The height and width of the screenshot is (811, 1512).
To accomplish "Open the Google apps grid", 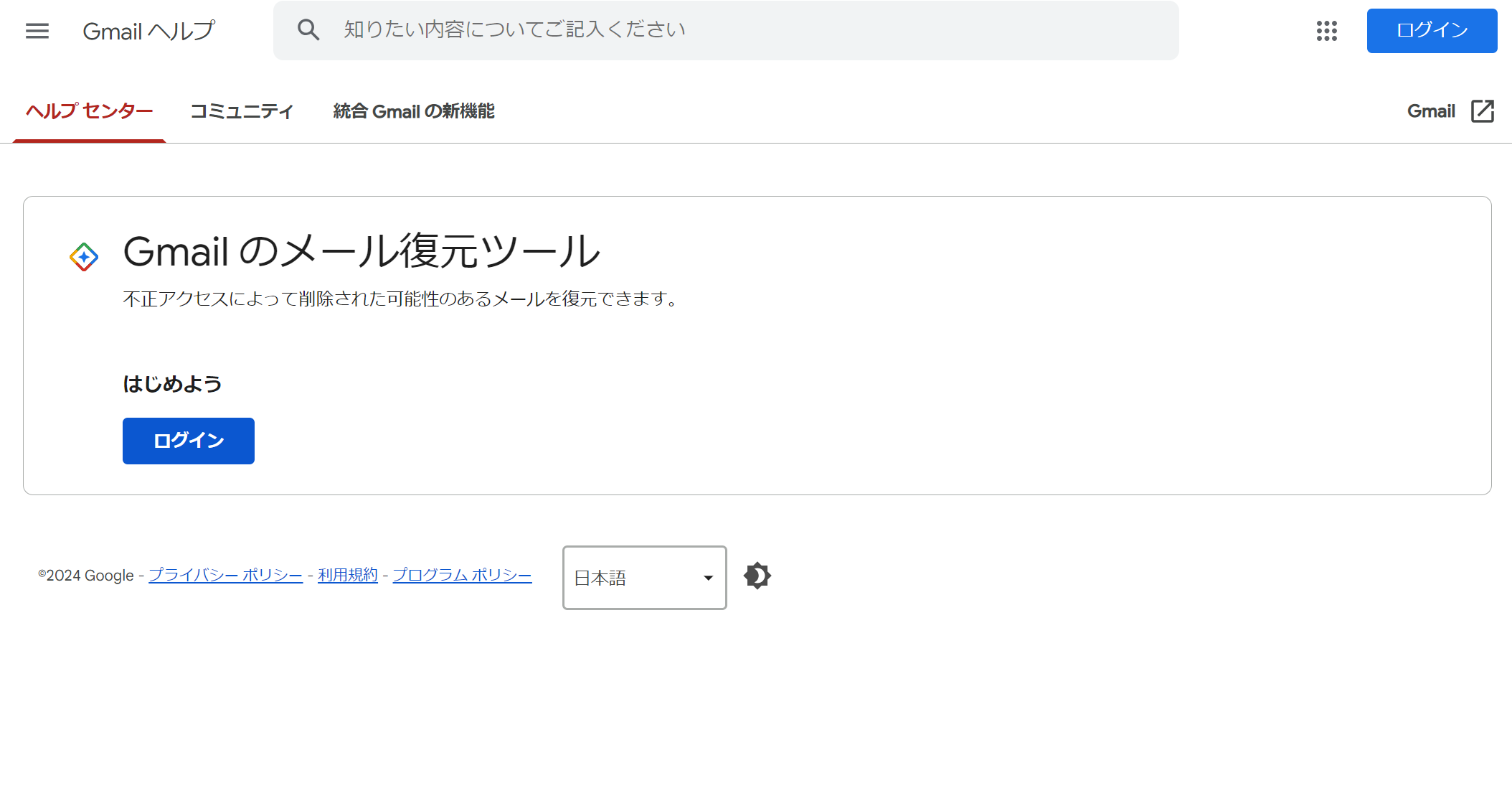I will coord(1327,31).
